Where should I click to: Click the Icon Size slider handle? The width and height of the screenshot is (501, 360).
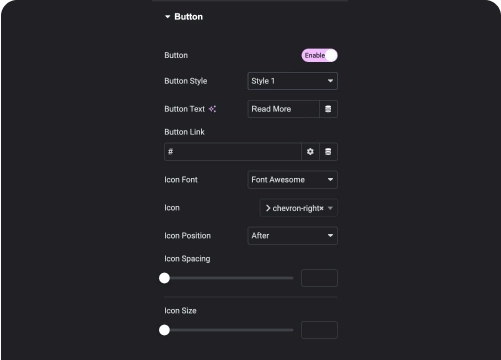click(164, 330)
